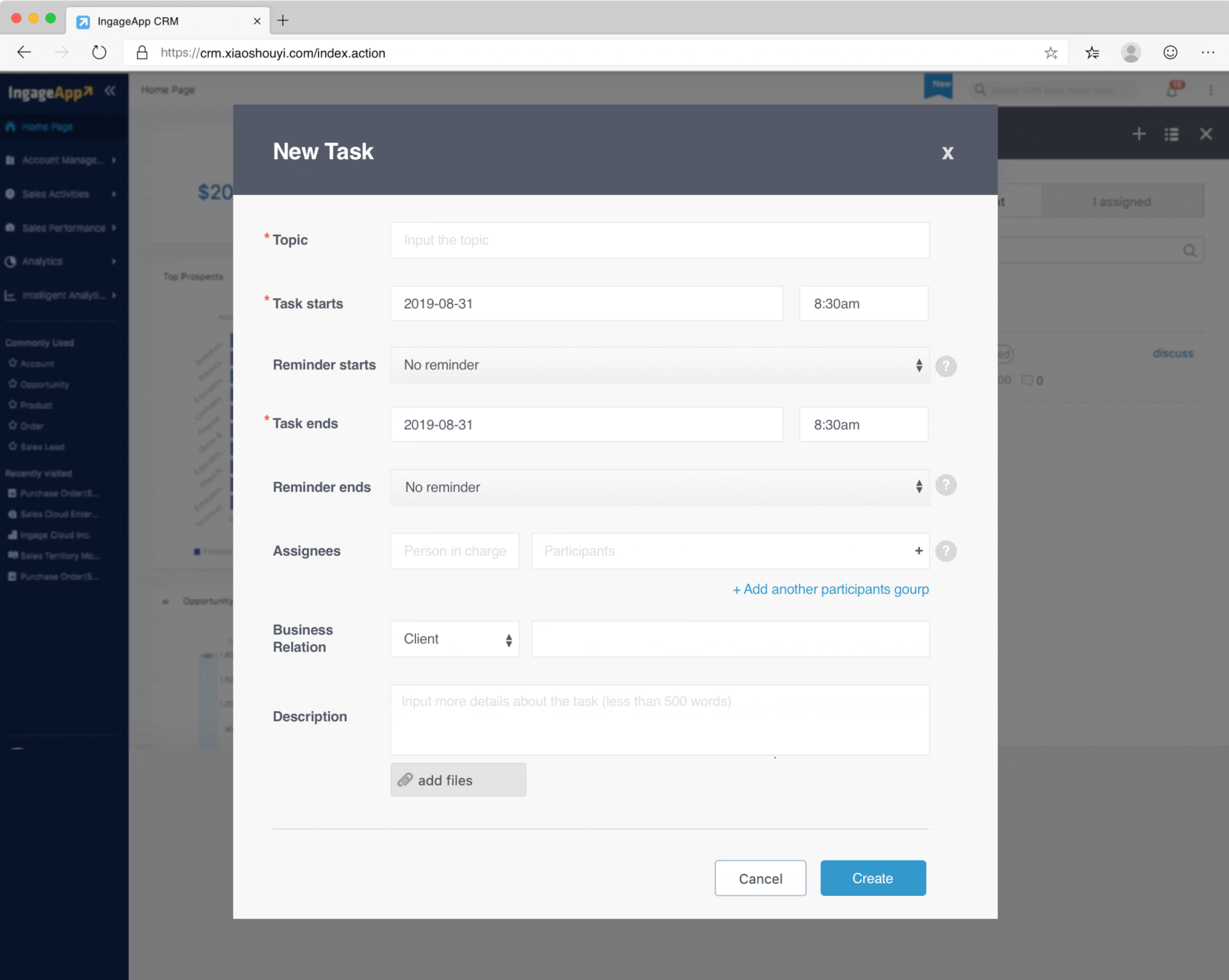Screen dimensions: 1229x980
Task: Focus the Topic input field
Action: pyautogui.click(x=660, y=240)
